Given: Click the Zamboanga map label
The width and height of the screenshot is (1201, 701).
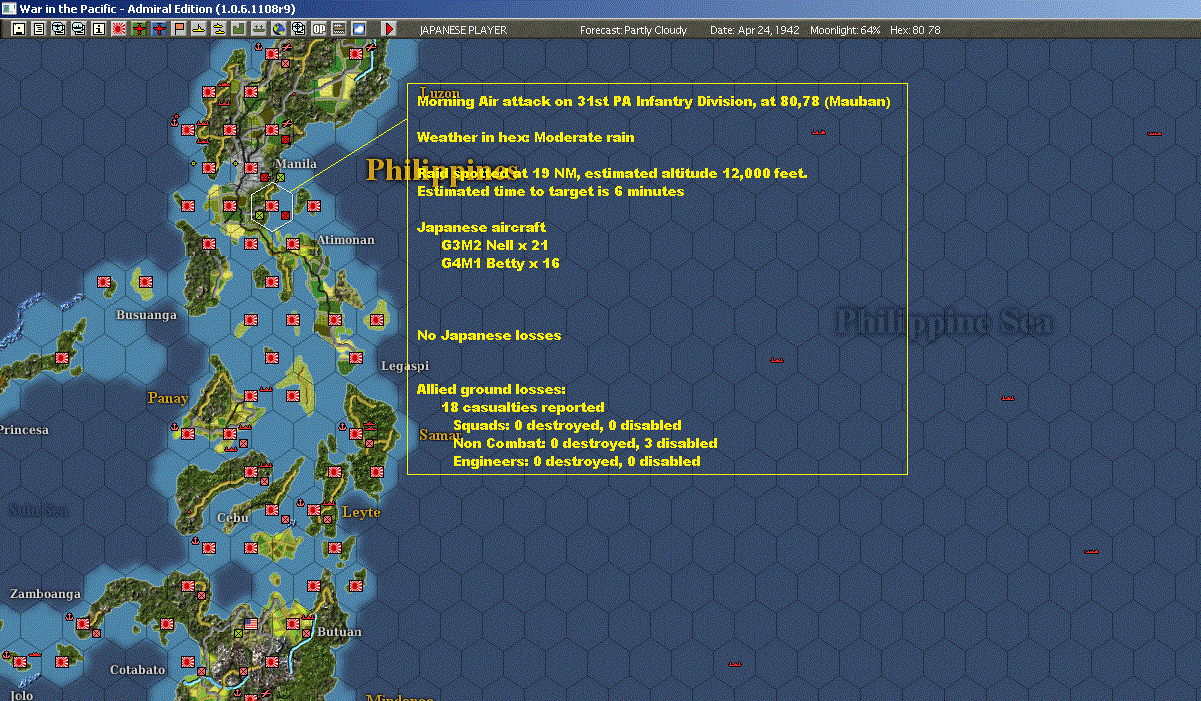Looking at the screenshot, I should 45,594.
